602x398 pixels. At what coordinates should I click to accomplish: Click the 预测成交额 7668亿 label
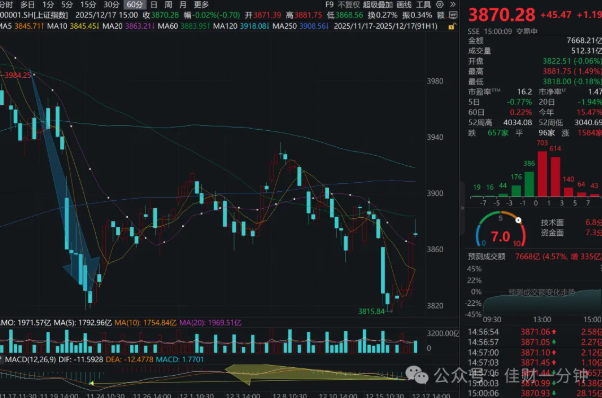(535, 256)
